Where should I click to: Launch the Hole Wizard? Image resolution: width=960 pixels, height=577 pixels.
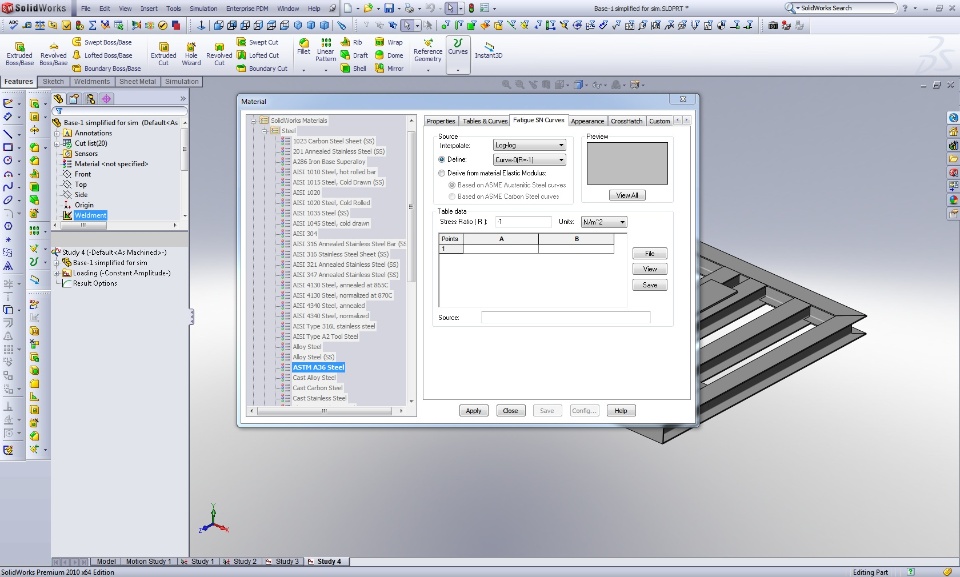[x=191, y=54]
